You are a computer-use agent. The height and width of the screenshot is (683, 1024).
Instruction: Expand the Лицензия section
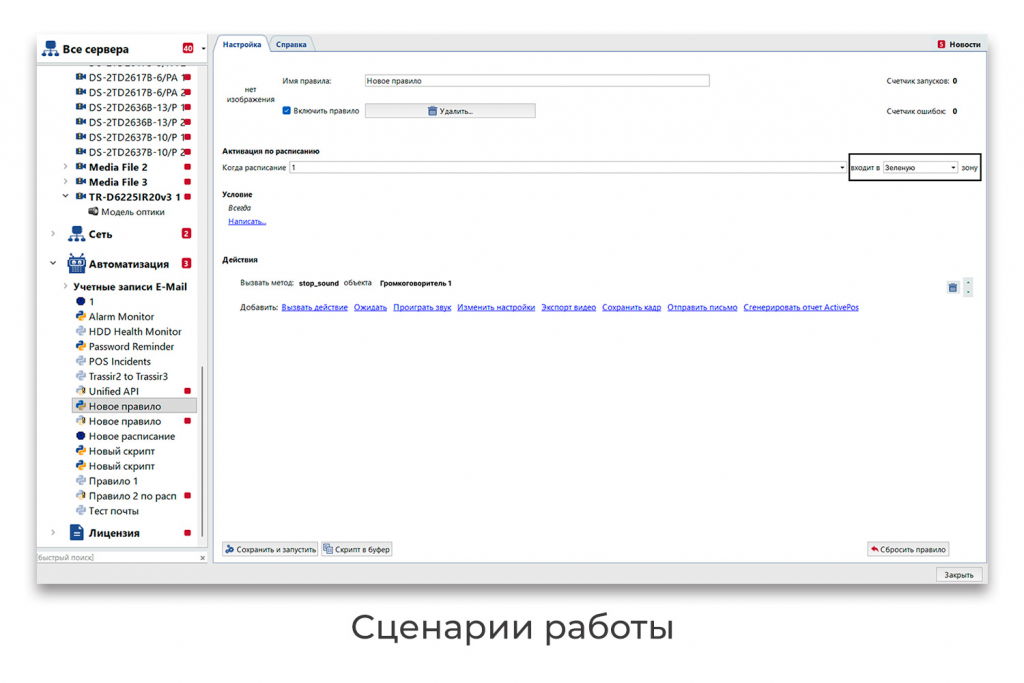click(x=53, y=533)
